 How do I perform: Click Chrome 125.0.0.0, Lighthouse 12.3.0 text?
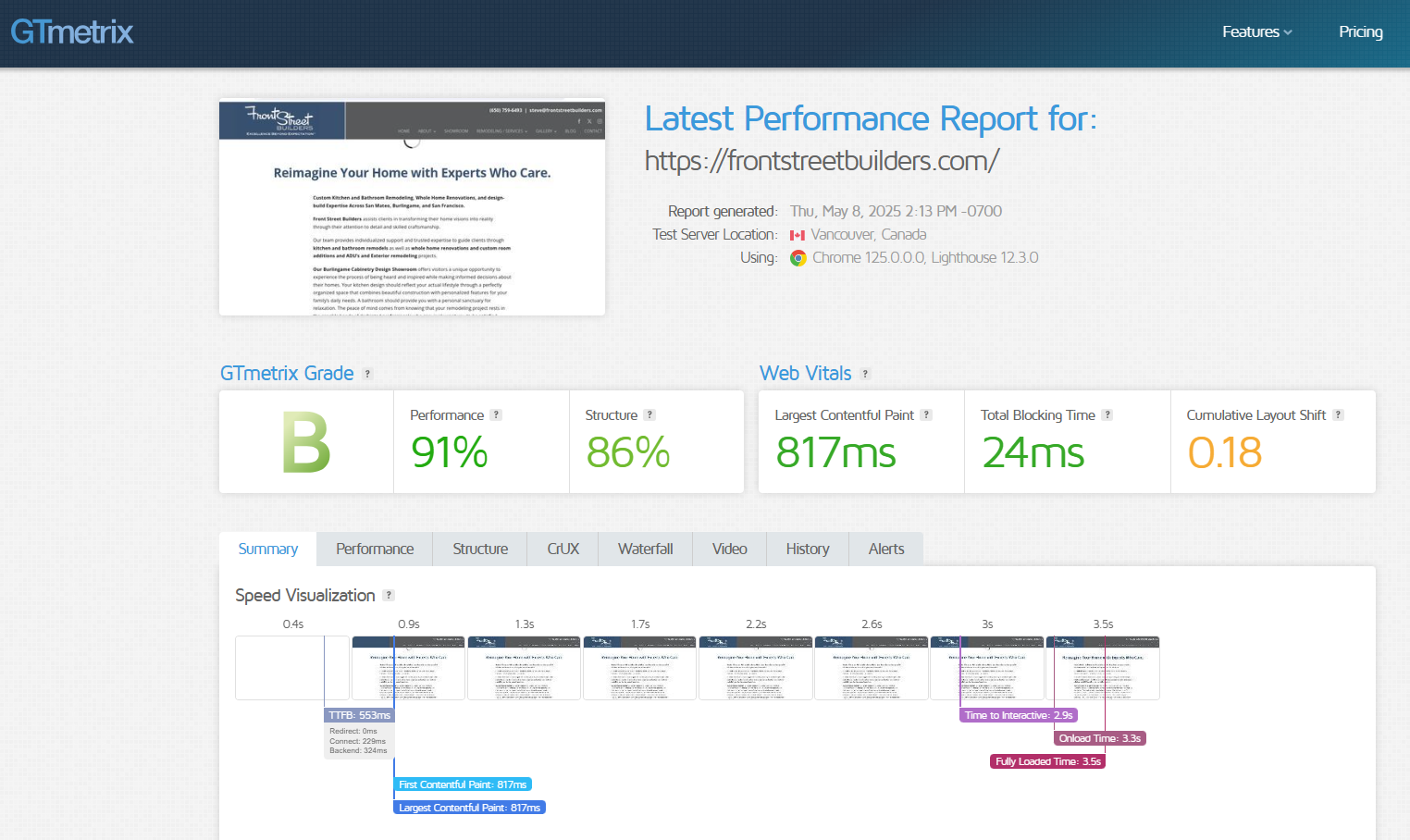click(x=925, y=258)
